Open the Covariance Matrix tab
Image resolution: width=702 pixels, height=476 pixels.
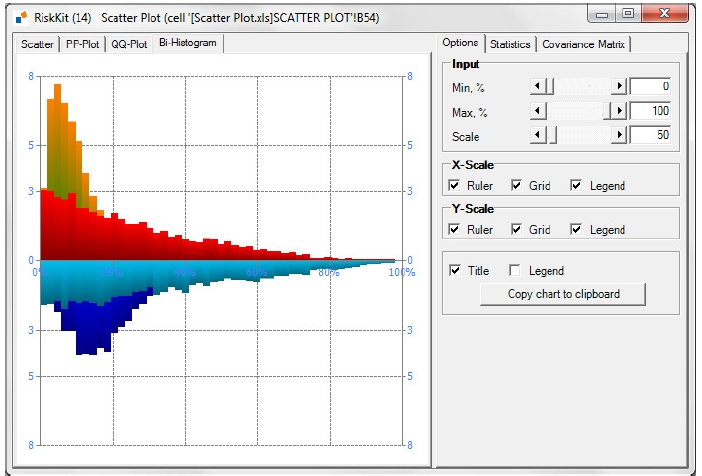(x=584, y=44)
